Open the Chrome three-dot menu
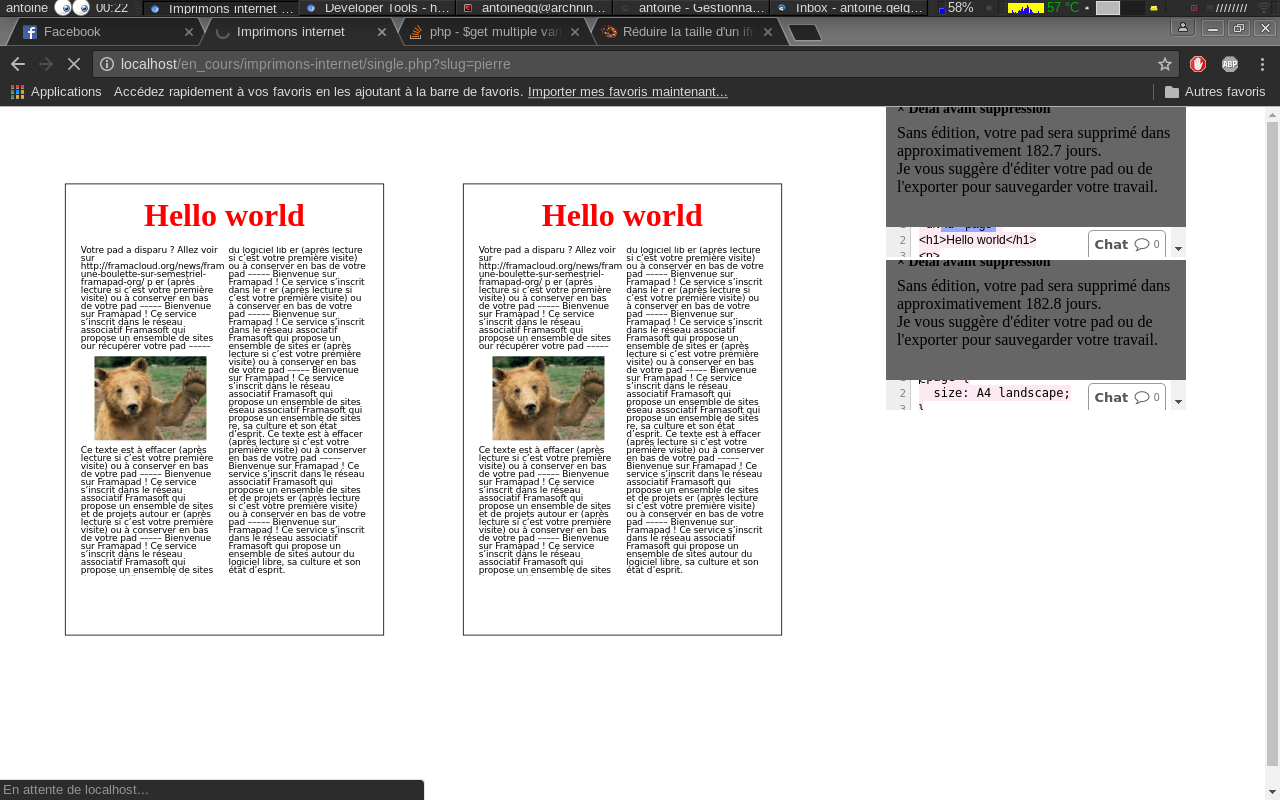 1262,64
